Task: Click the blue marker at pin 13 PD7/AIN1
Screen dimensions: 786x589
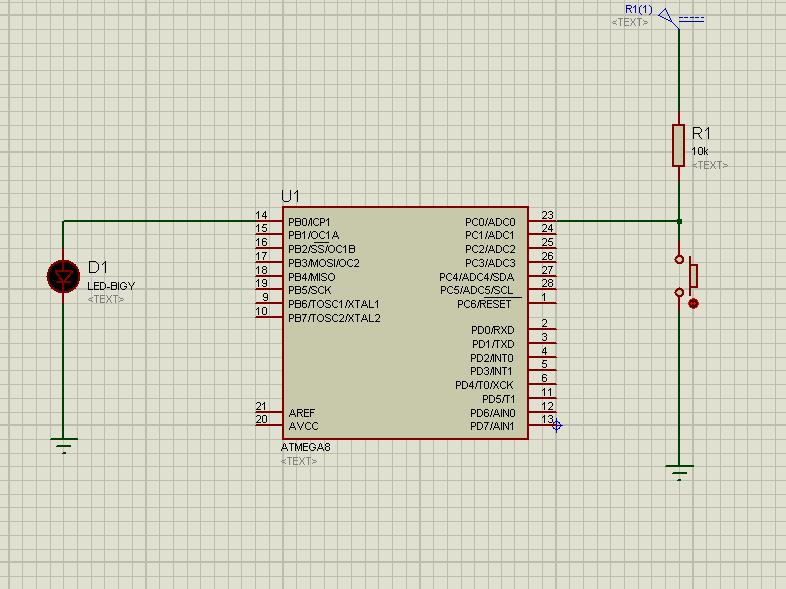Action: [x=557, y=425]
